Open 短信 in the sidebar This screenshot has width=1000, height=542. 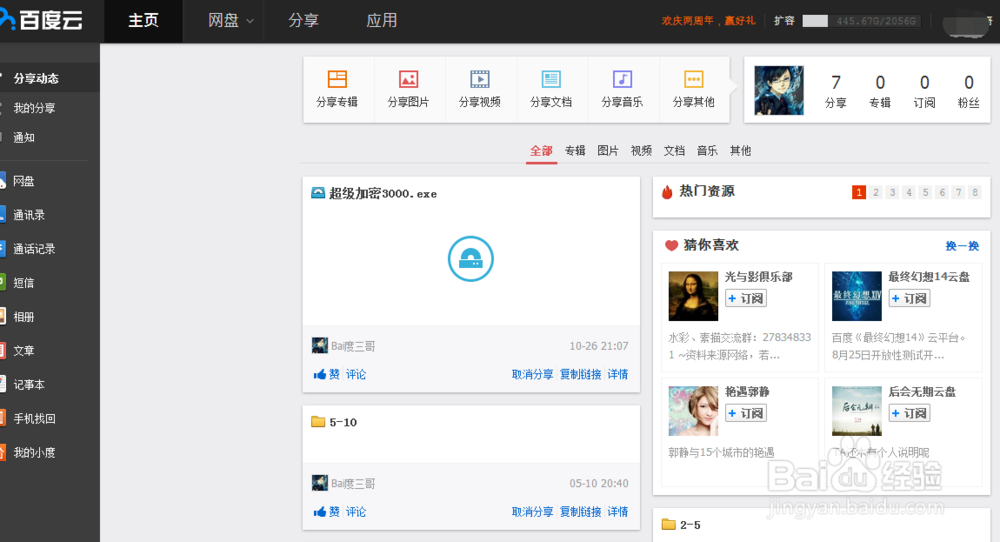24,282
